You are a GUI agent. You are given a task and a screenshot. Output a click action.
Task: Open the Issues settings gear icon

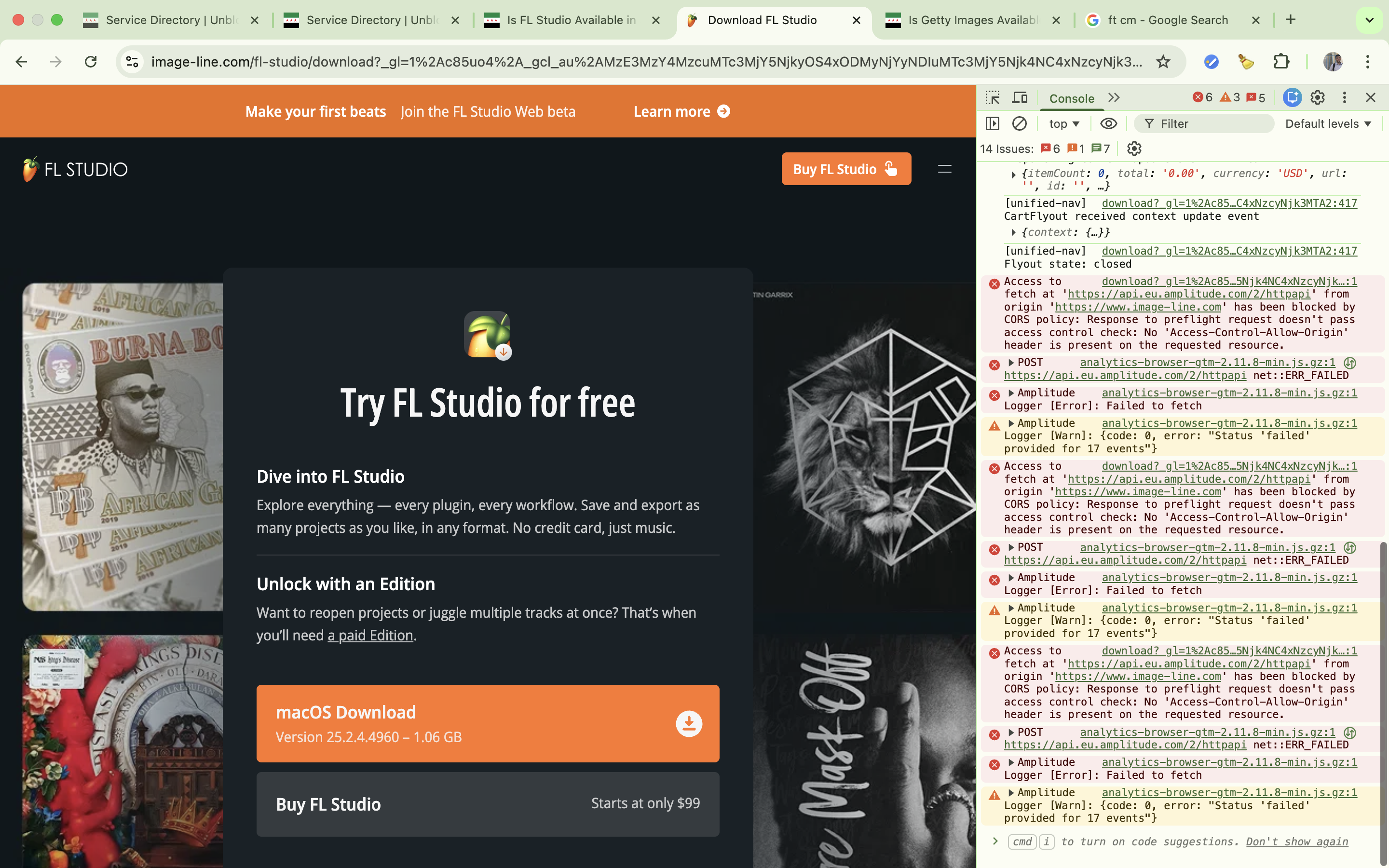click(x=1133, y=149)
